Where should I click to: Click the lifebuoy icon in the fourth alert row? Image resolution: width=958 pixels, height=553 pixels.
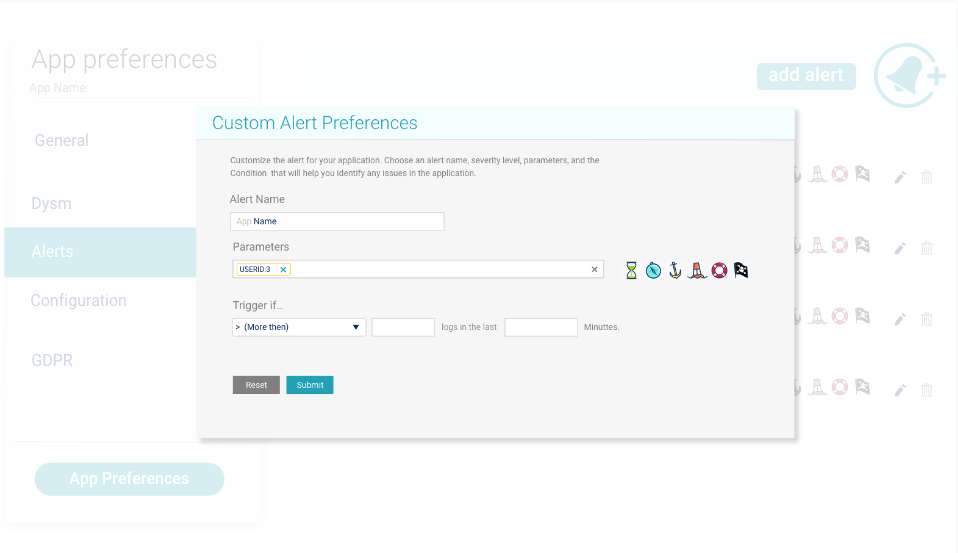coord(840,387)
